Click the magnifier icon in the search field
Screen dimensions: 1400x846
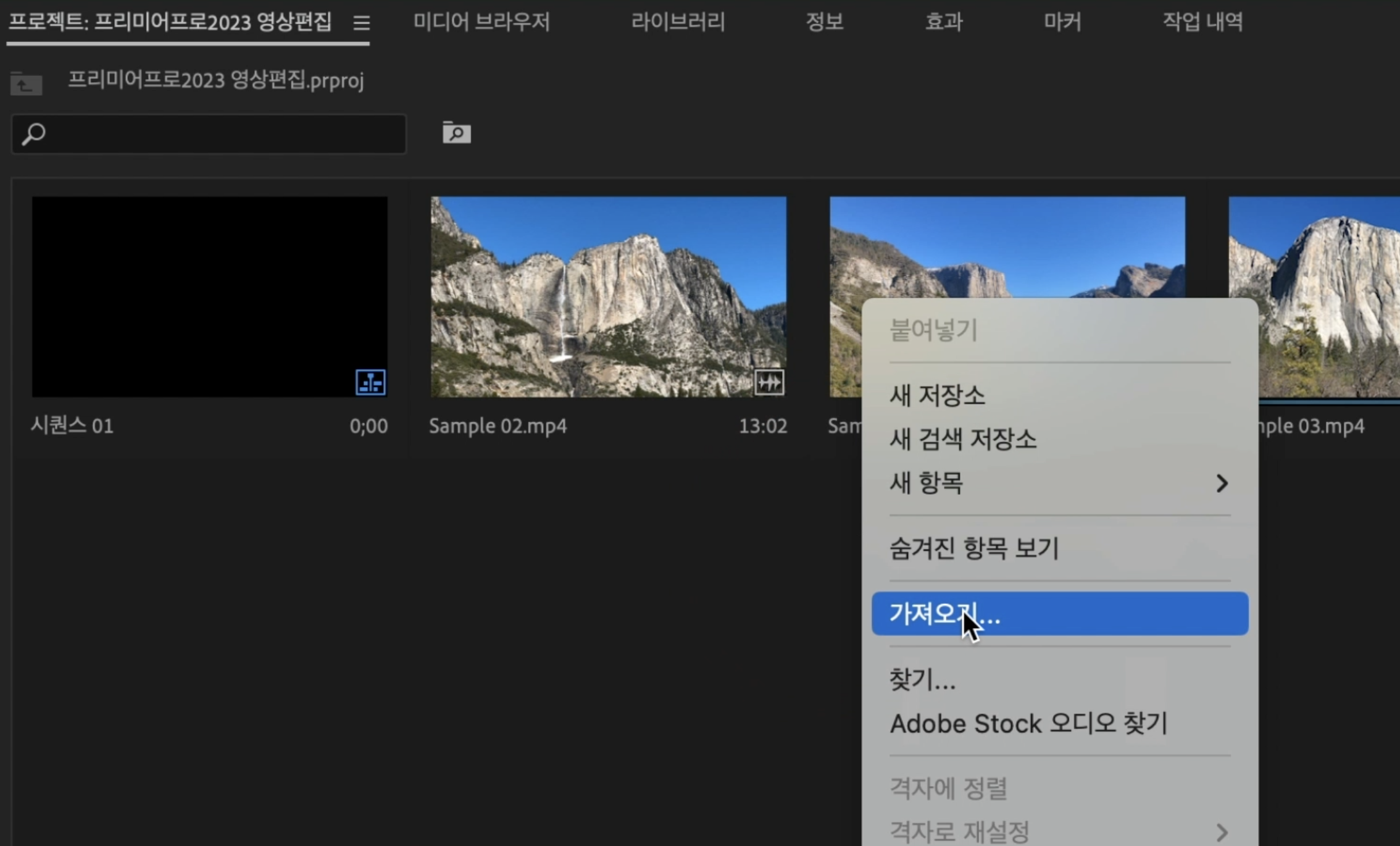click(33, 134)
